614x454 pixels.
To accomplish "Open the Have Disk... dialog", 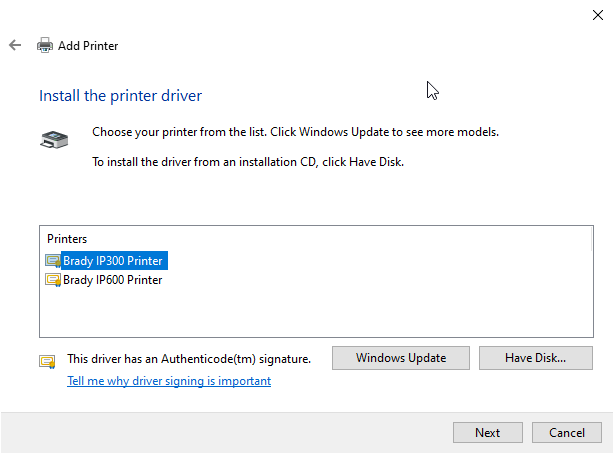I will (536, 358).
